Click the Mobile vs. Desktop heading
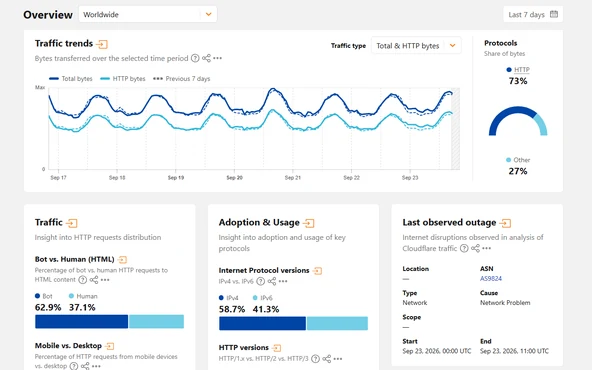The width and height of the screenshot is (592, 370). tap(68, 346)
